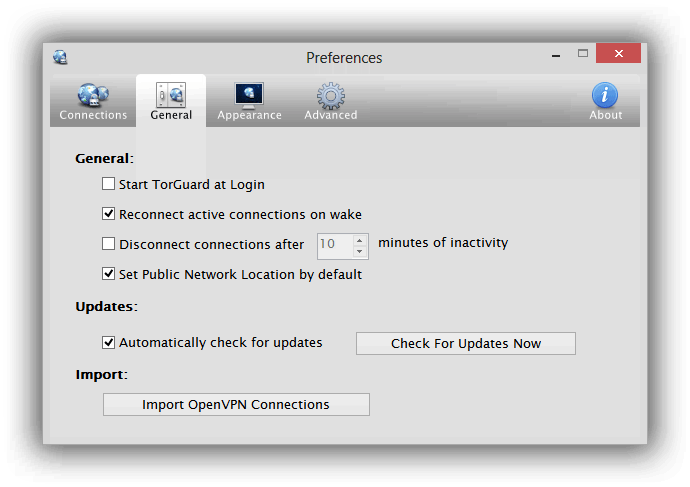Toggle Set Public Network Location by default
This screenshot has height=487, width=690.
tap(108, 274)
